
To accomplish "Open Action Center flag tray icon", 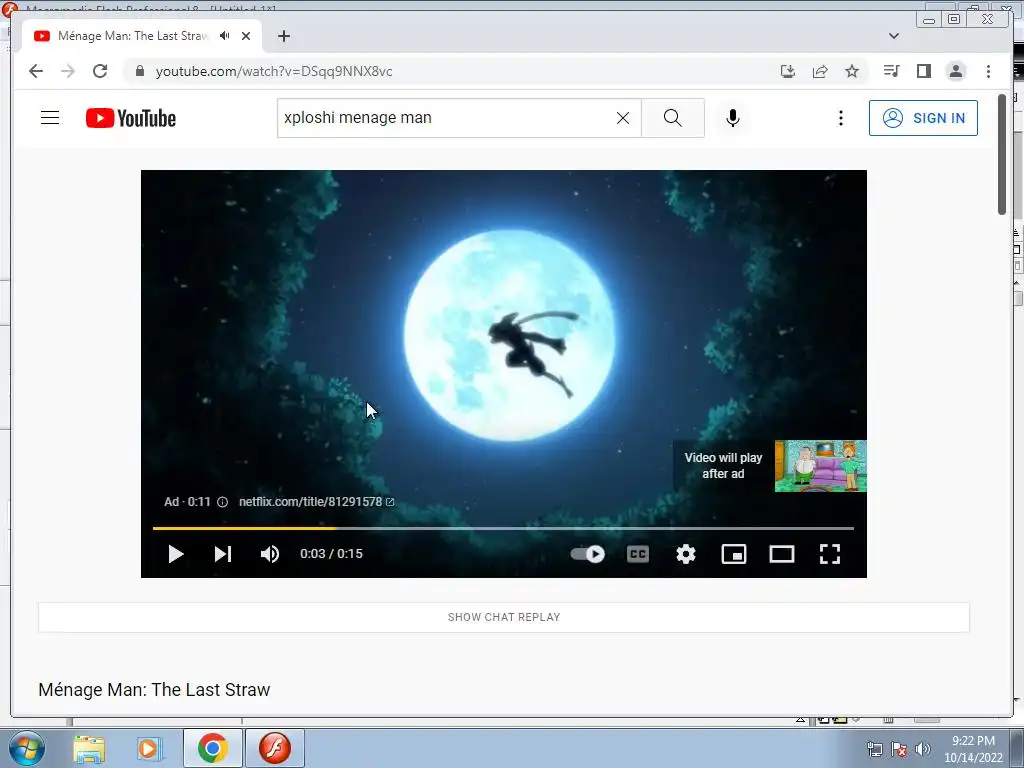I will 899,749.
